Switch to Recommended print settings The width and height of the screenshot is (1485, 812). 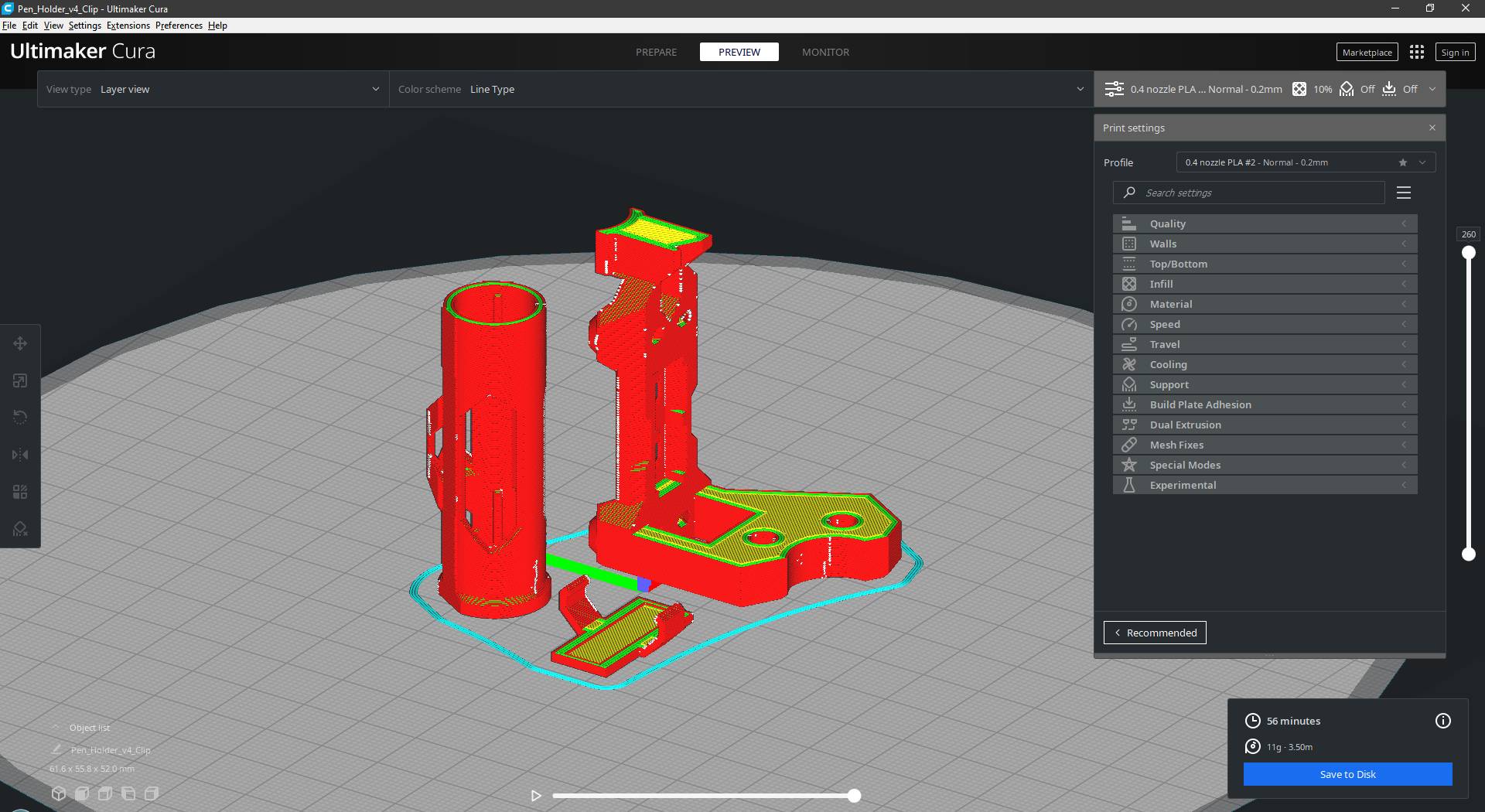coord(1155,633)
